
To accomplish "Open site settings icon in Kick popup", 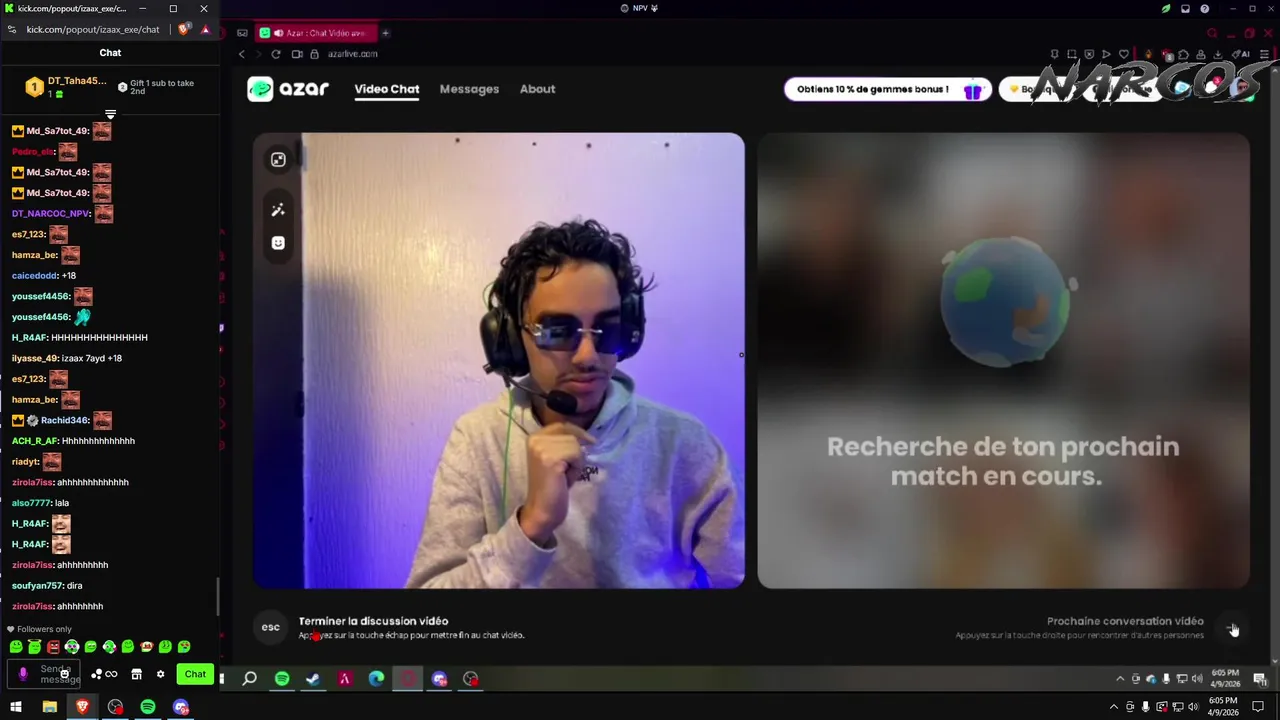I will [x=12, y=29].
